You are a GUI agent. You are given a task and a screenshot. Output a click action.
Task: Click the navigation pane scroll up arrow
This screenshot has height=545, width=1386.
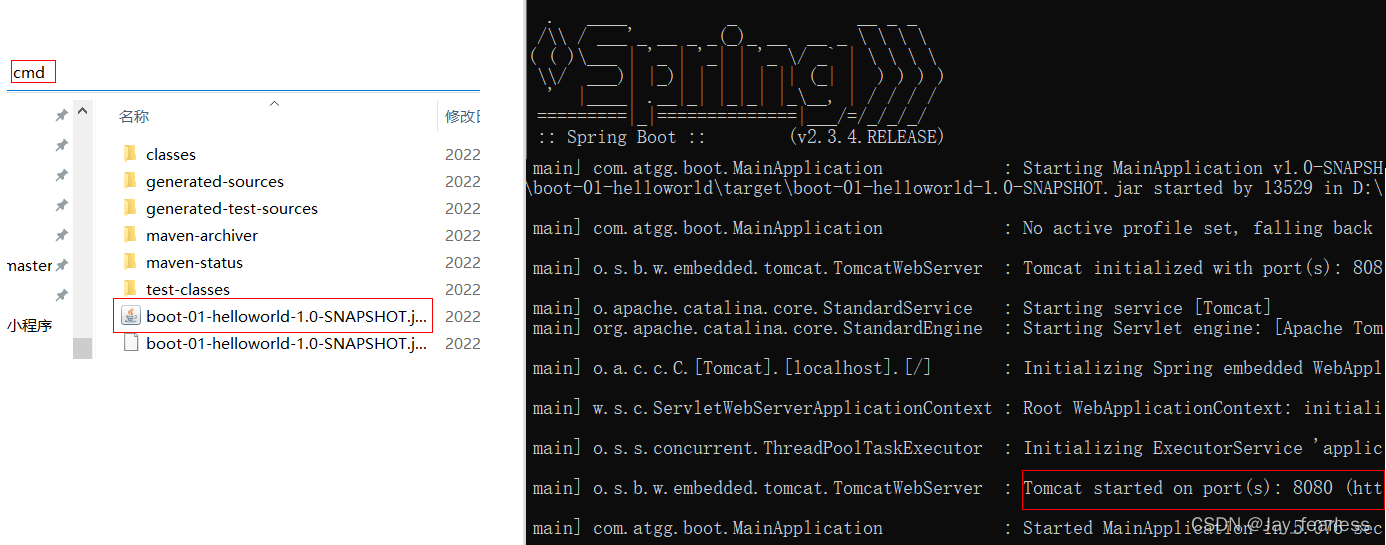tap(82, 110)
